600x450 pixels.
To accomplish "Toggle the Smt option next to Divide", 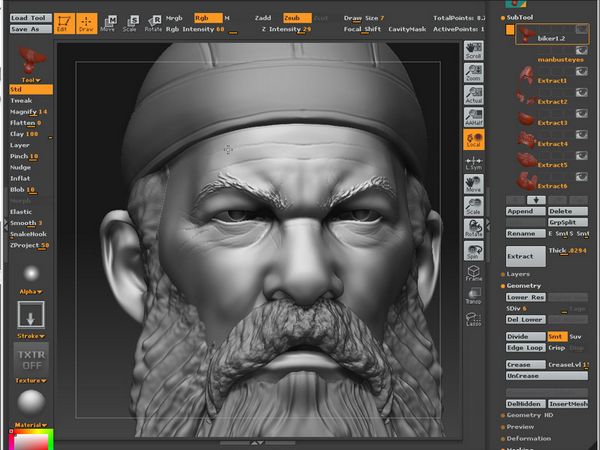I will point(555,336).
